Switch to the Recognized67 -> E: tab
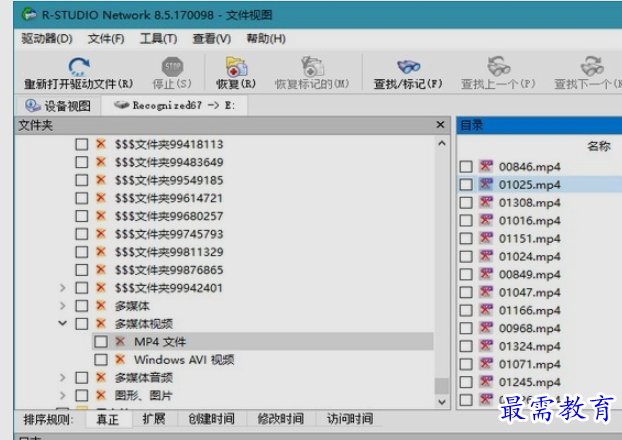 [x=175, y=106]
